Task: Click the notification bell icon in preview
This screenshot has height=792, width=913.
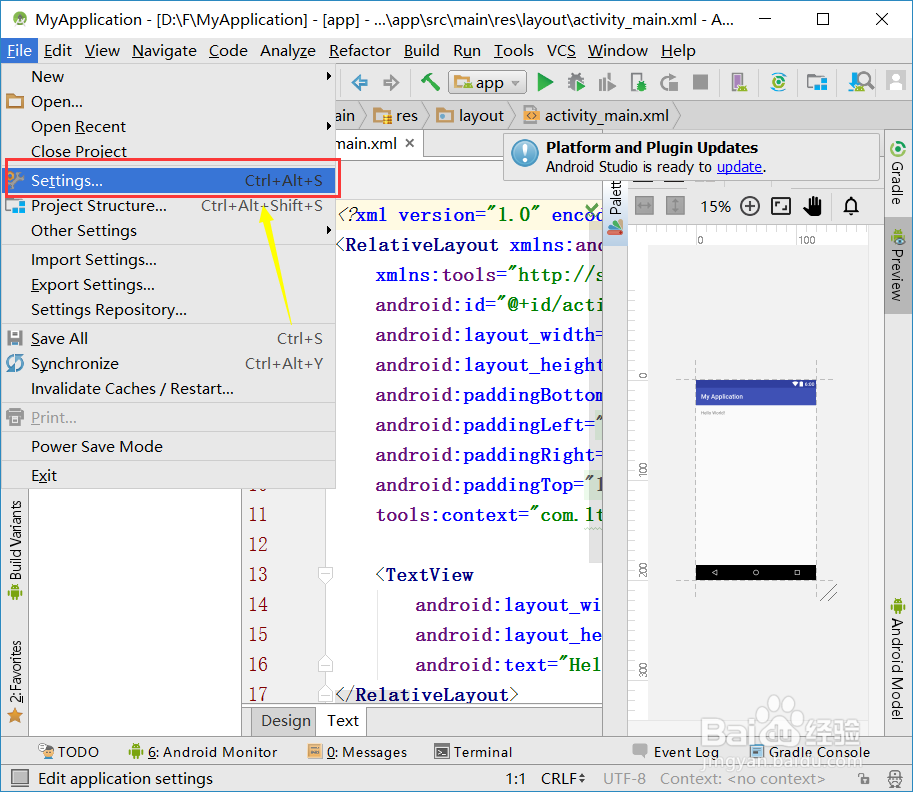Action: point(851,206)
